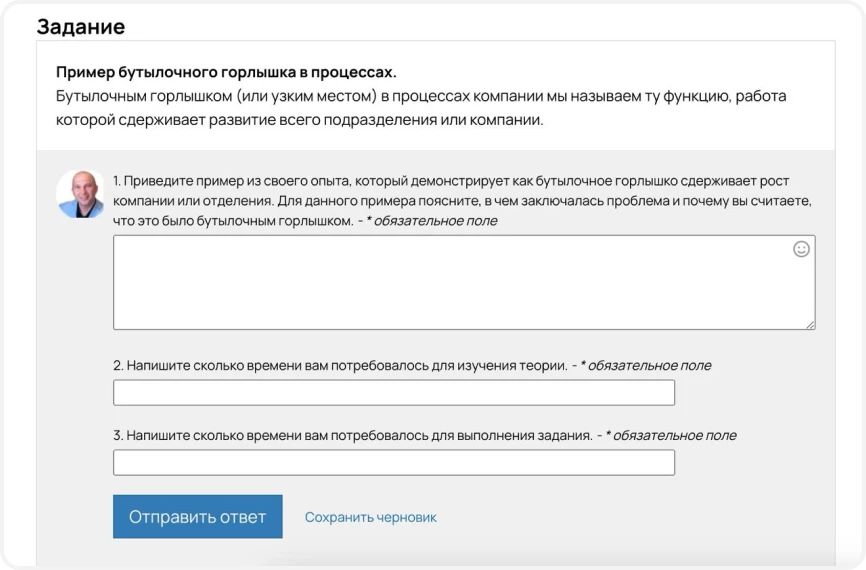
Task: Click the "Задание" section heading
Action: coord(81,27)
